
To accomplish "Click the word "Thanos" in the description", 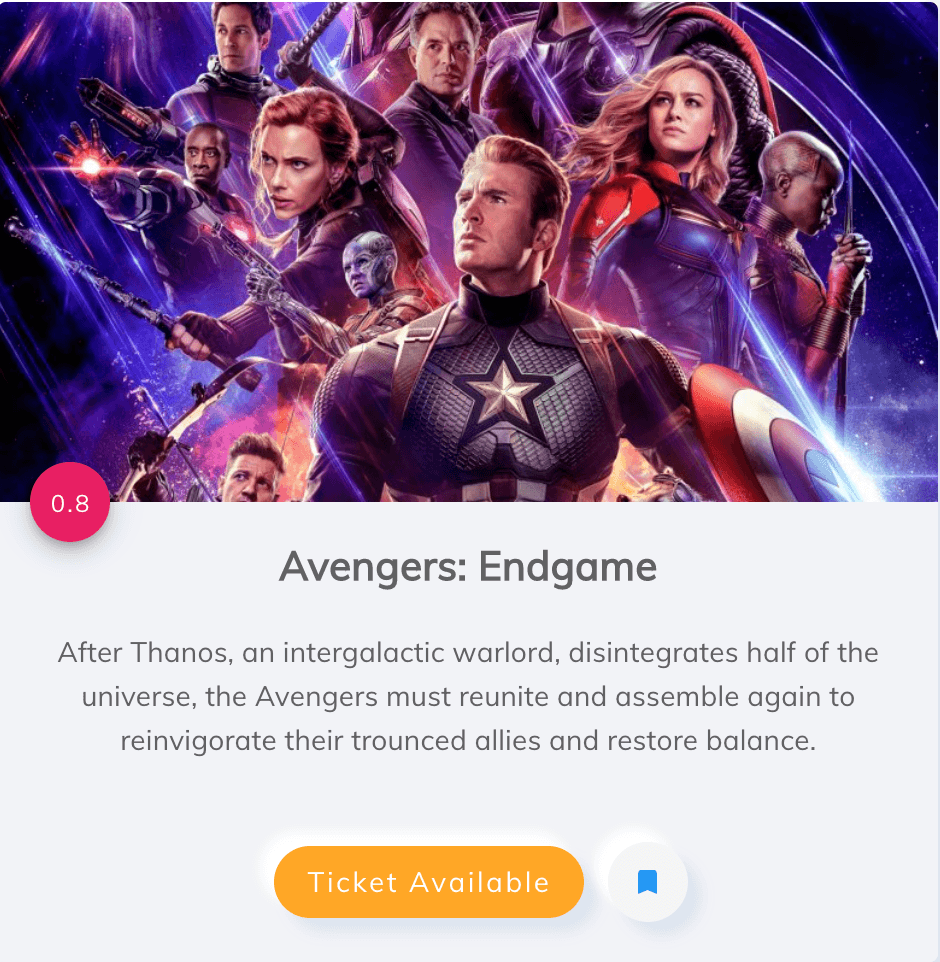I will [x=181, y=652].
